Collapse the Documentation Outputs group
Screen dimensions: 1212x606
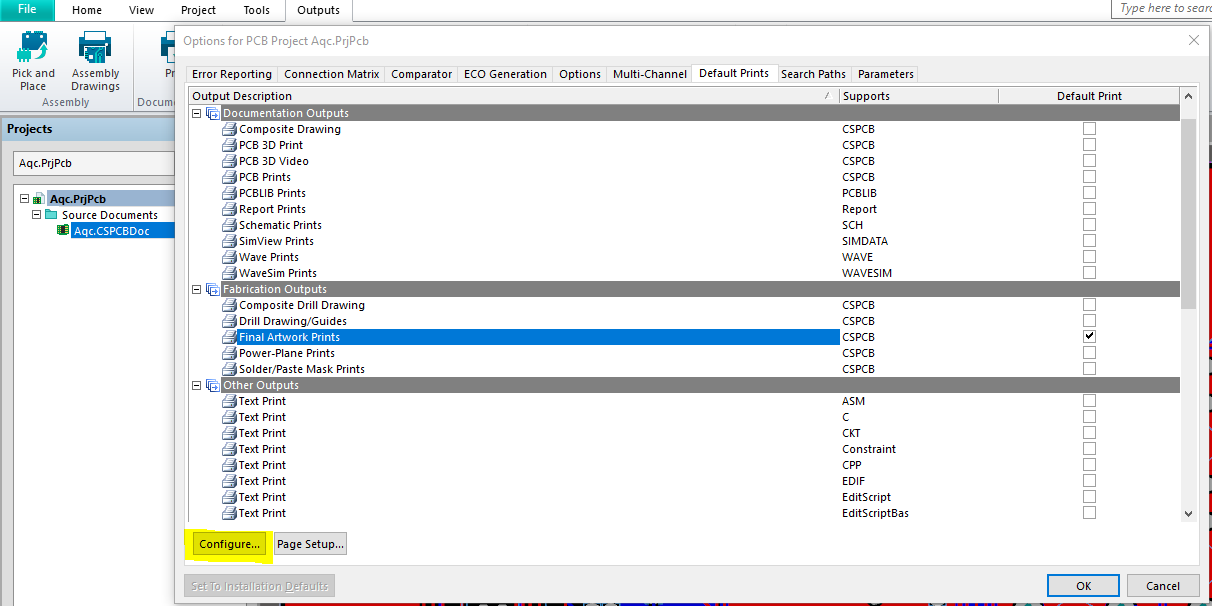197,113
